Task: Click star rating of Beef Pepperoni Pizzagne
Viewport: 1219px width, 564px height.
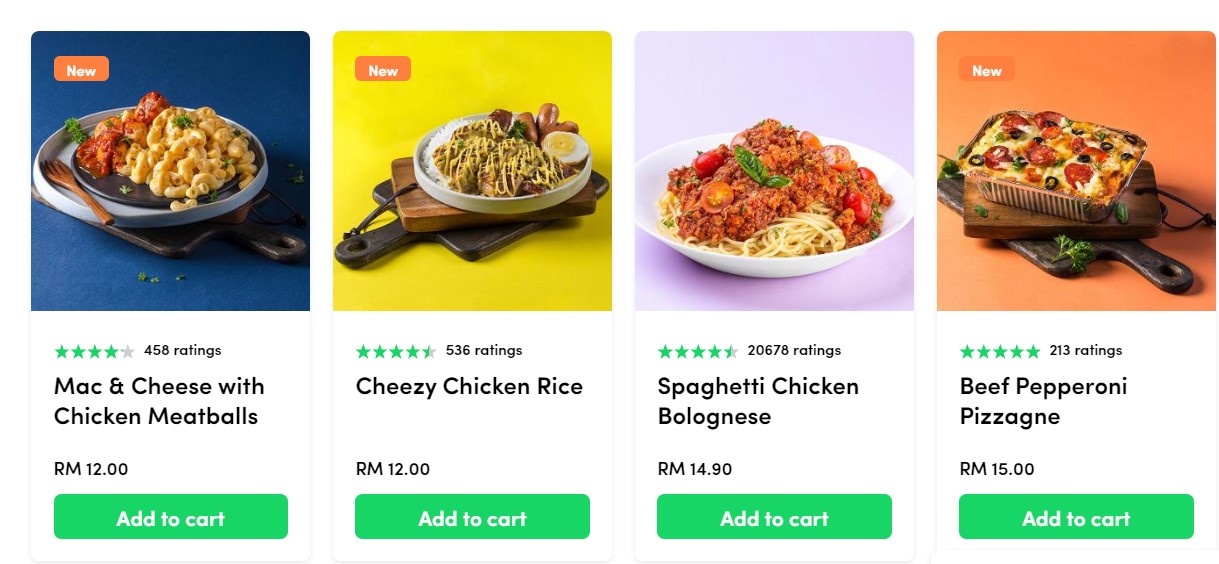Action: pos(1001,351)
